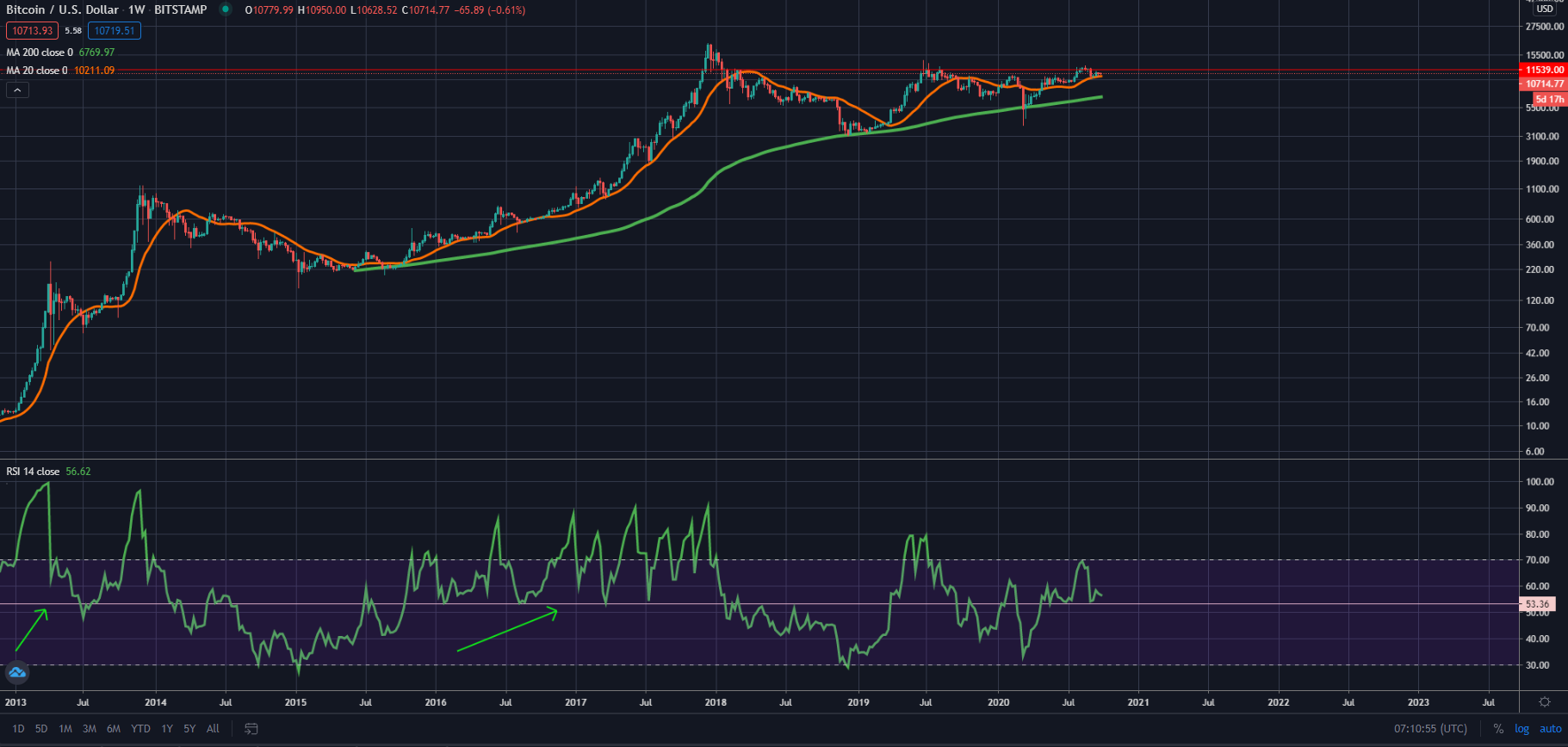
Task: Open the go-to-date calendar icon
Action: click(251, 729)
